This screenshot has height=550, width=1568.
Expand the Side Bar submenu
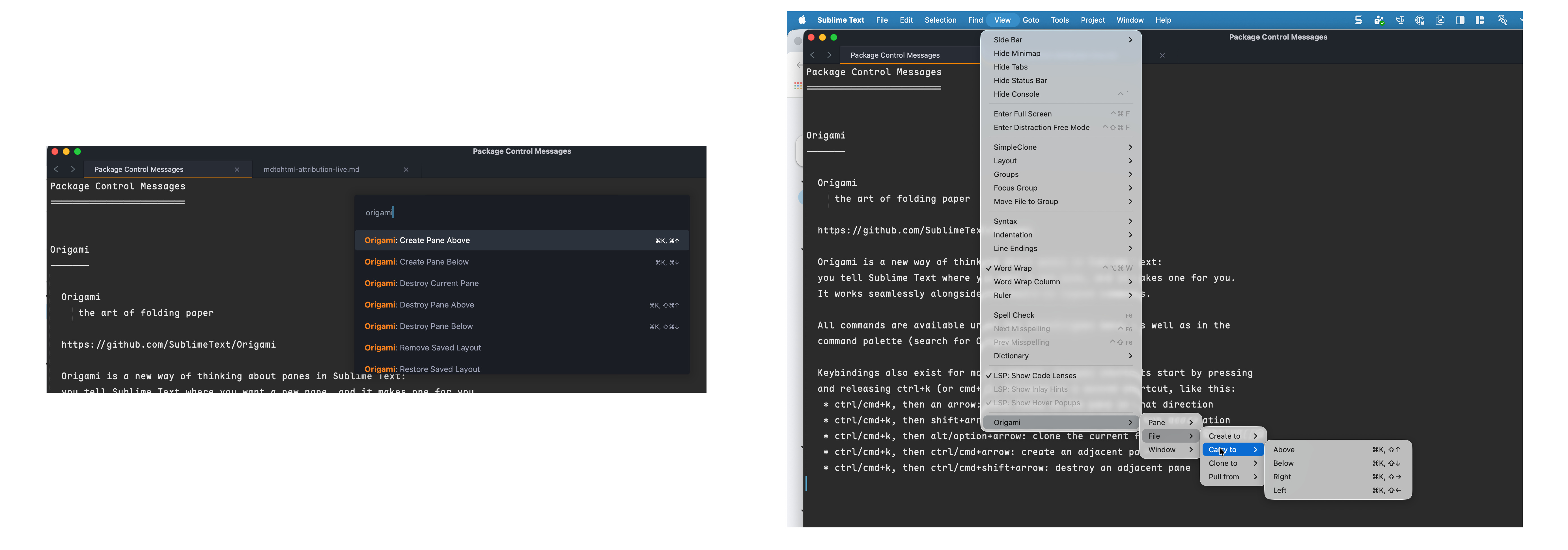pos(1060,40)
